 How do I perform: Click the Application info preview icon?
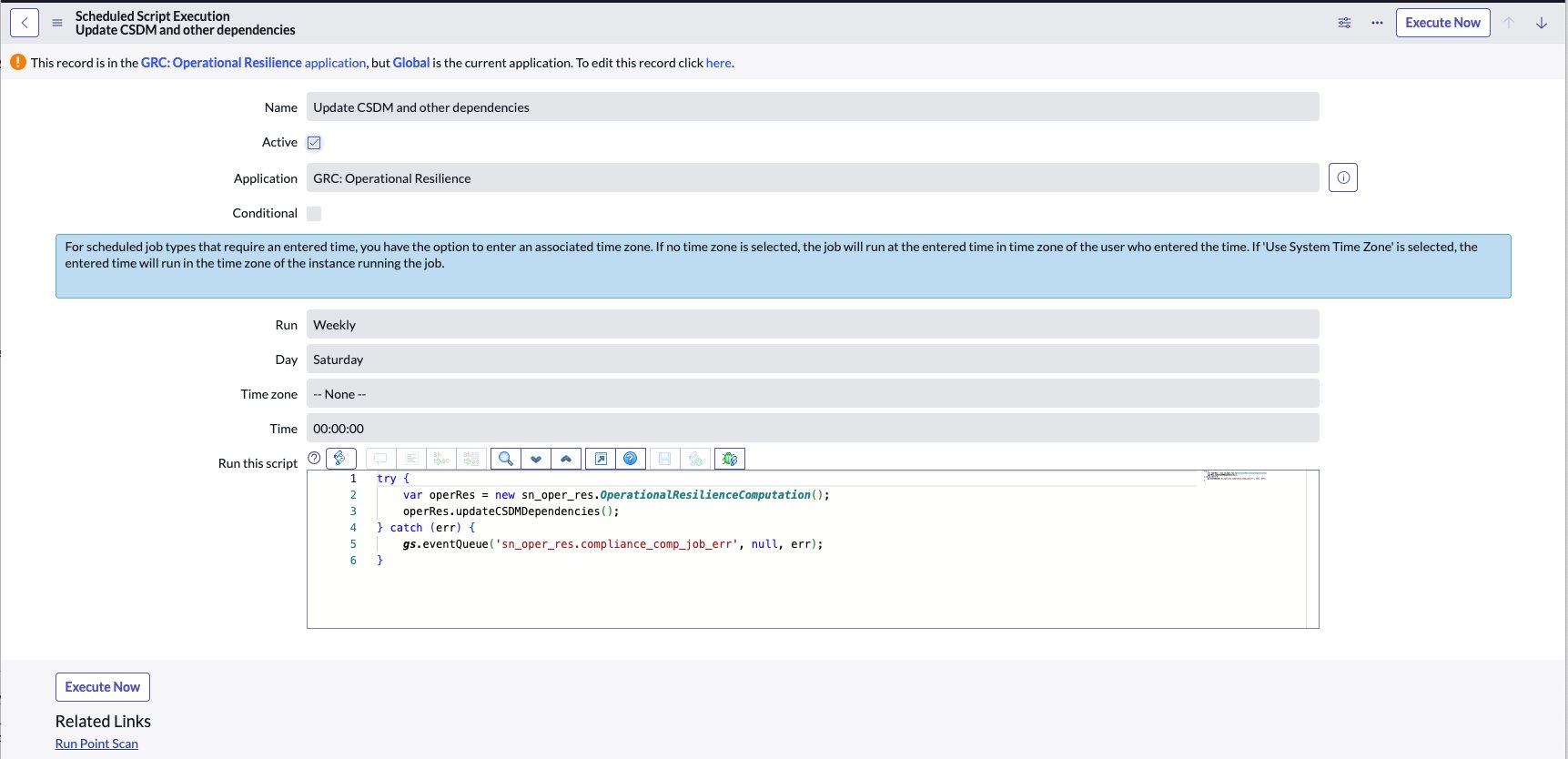pos(1343,177)
